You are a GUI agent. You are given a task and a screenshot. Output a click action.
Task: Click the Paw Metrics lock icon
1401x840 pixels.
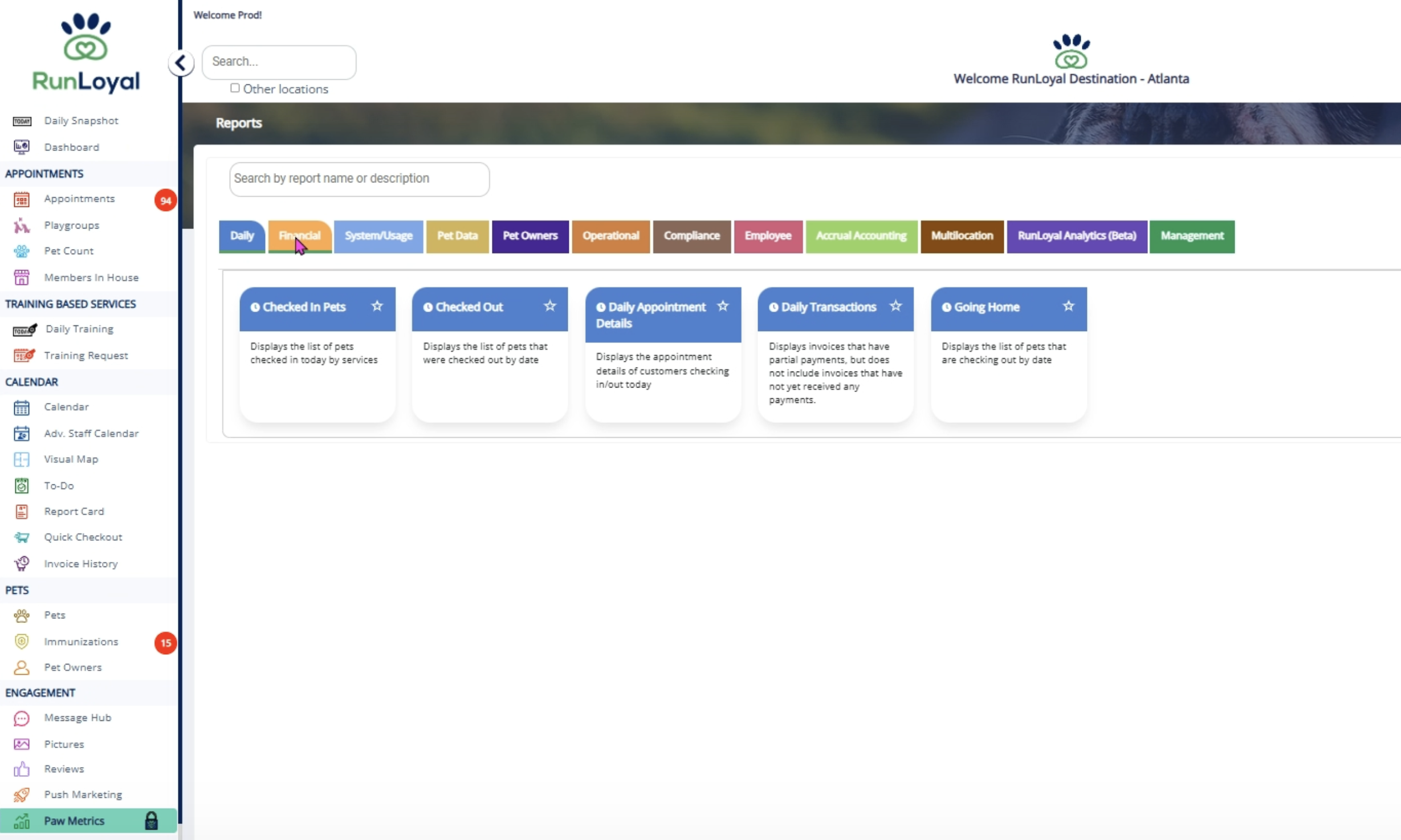(x=151, y=821)
